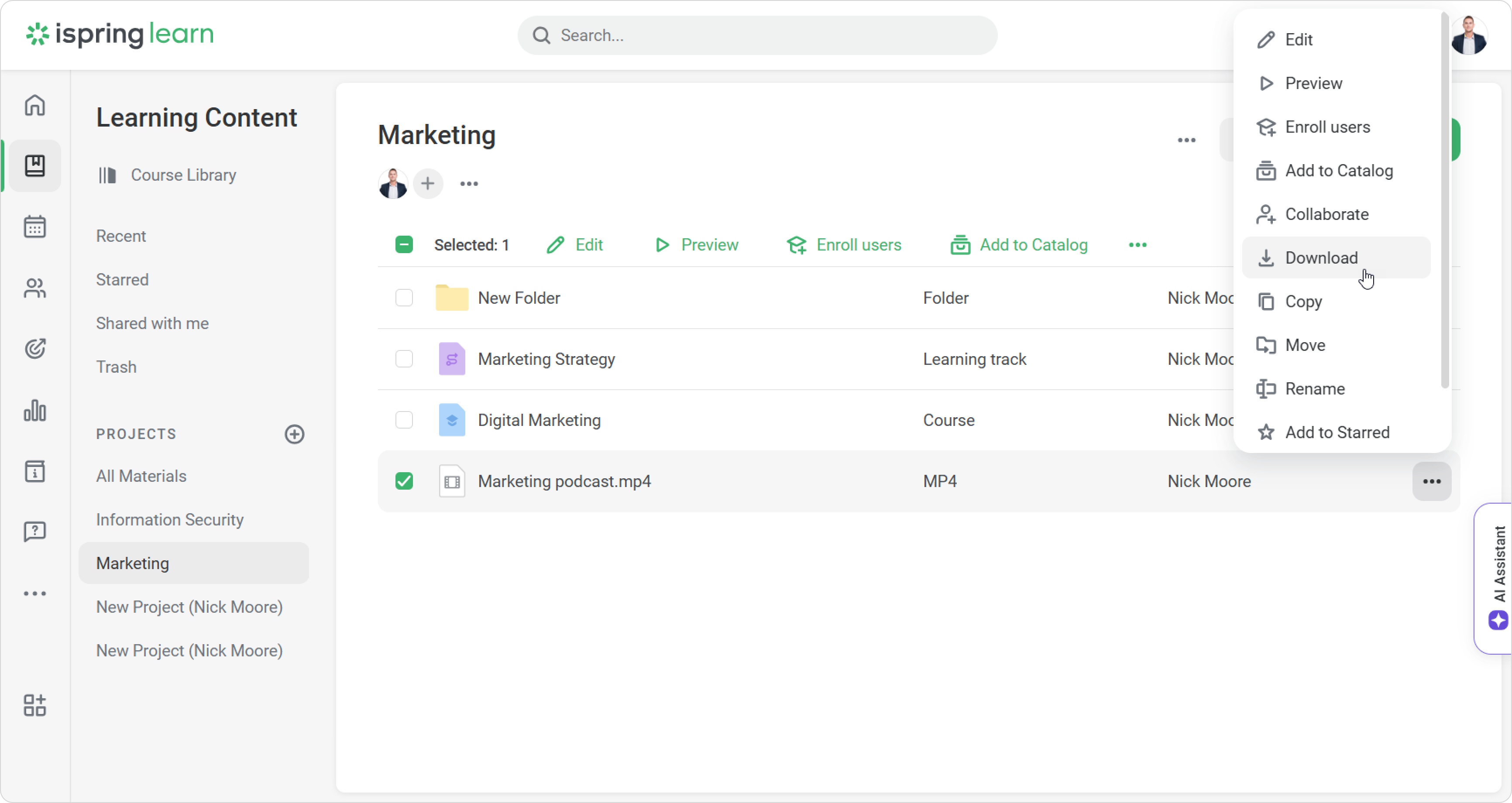Open Course Library link
1512x803 pixels.
tap(183, 175)
